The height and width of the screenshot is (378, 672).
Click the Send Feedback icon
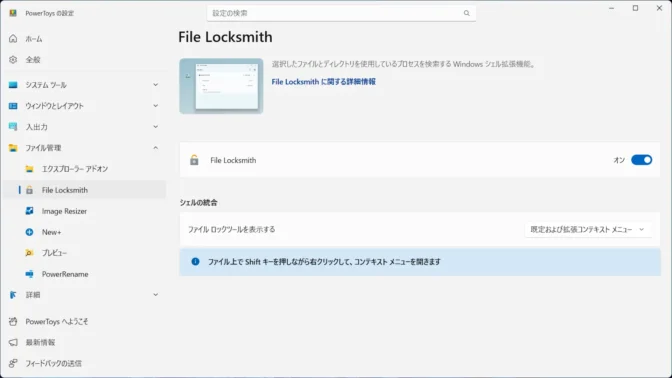[13, 363]
